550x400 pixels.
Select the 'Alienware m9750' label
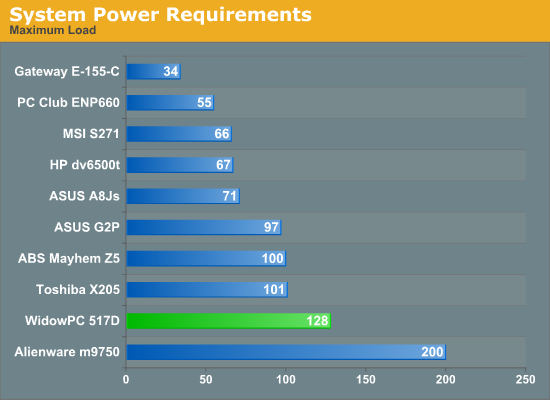click(67, 352)
